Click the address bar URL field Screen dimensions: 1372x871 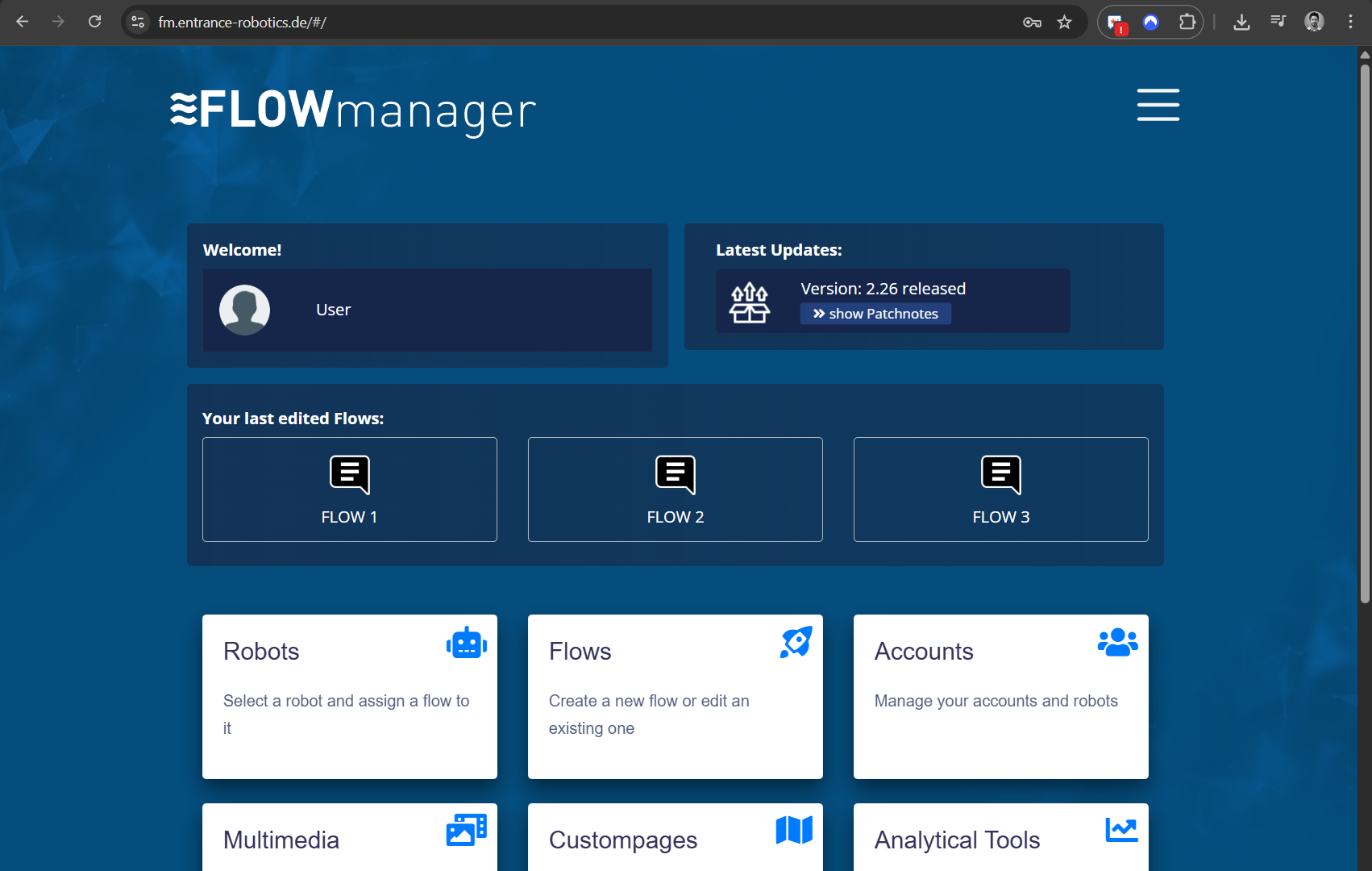tap(564, 22)
